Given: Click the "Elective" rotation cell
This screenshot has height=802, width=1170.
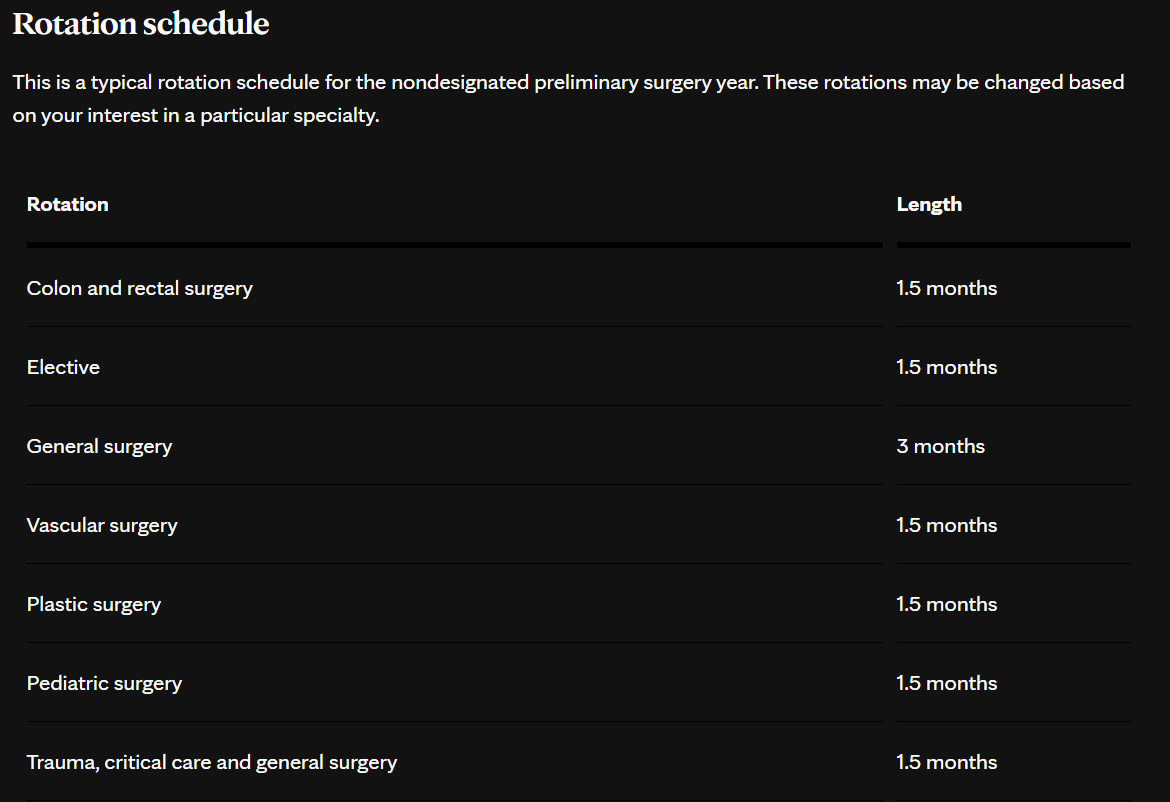Looking at the screenshot, I should 63,368.
